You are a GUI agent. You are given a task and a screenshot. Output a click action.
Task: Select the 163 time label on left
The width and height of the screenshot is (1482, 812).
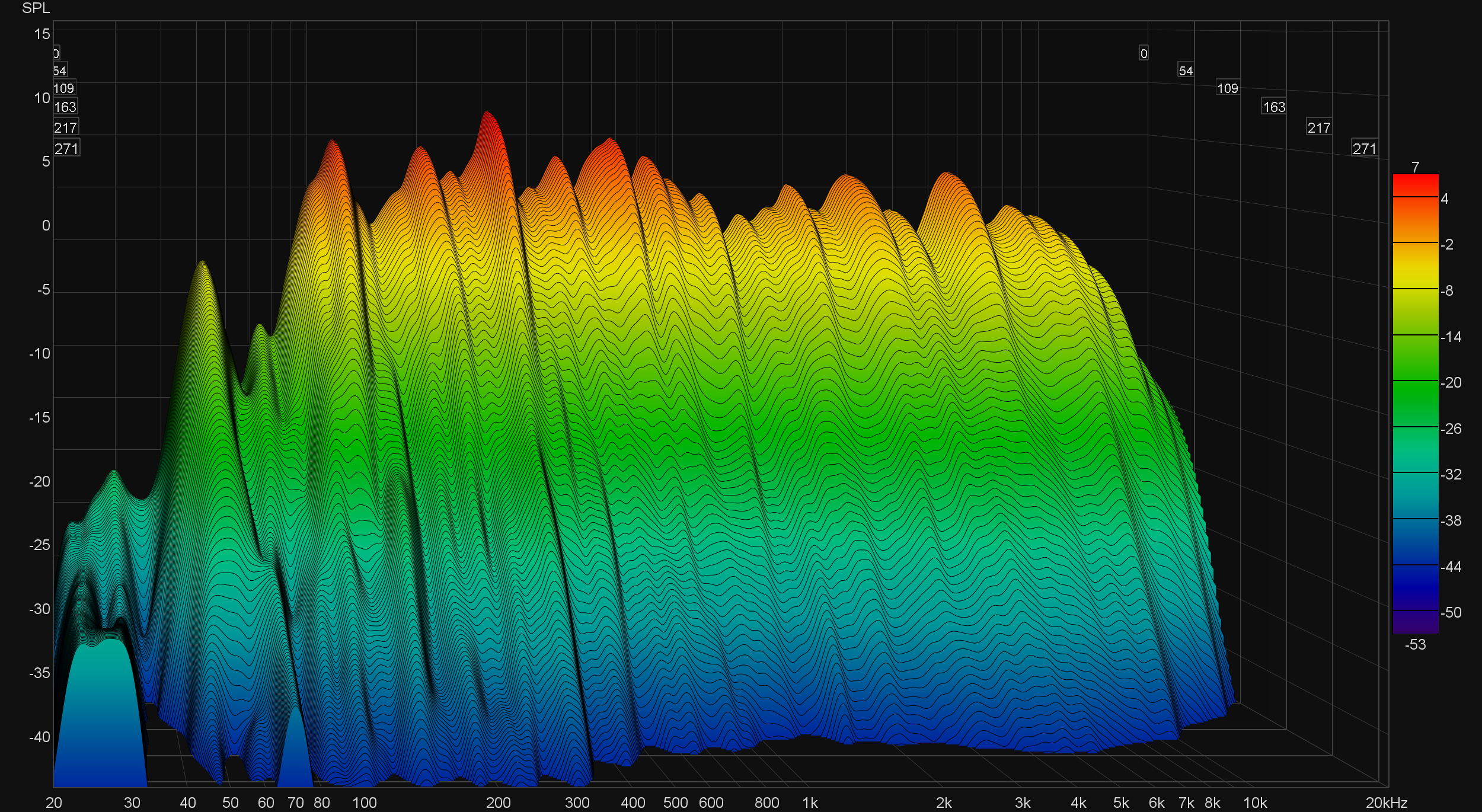(x=65, y=107)
